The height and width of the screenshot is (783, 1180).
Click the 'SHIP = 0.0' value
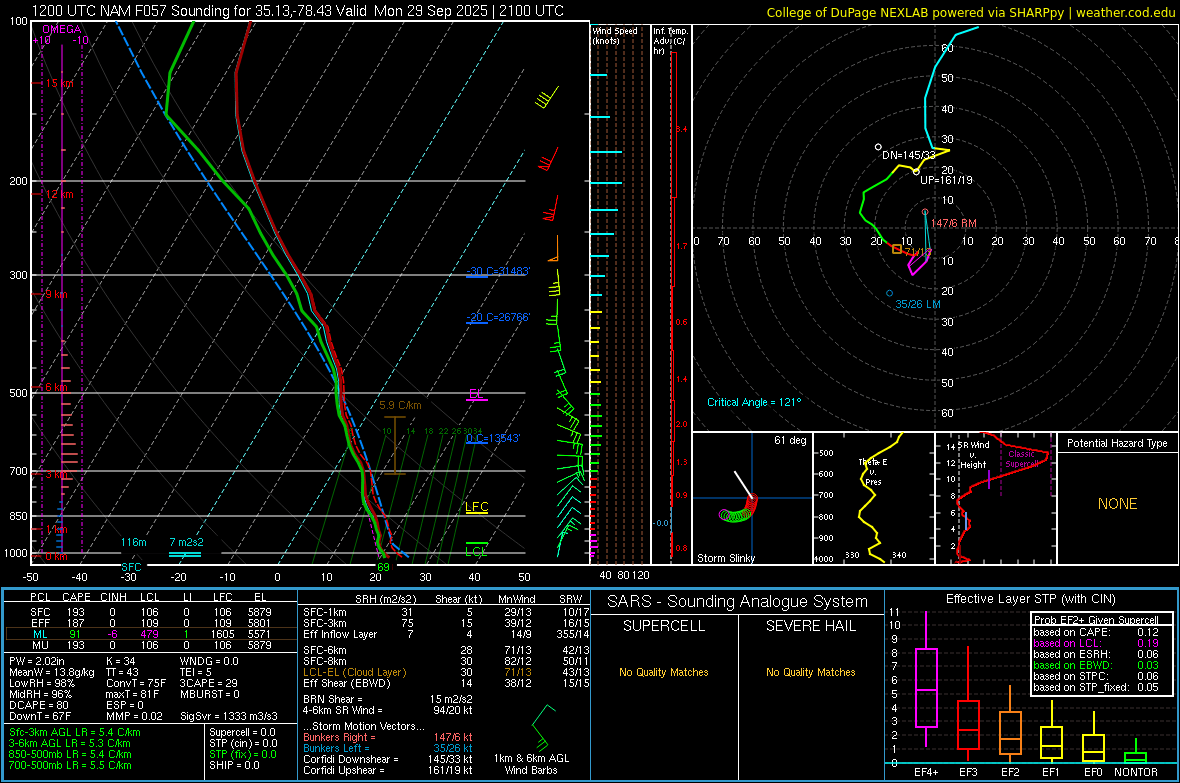(234, 765)
